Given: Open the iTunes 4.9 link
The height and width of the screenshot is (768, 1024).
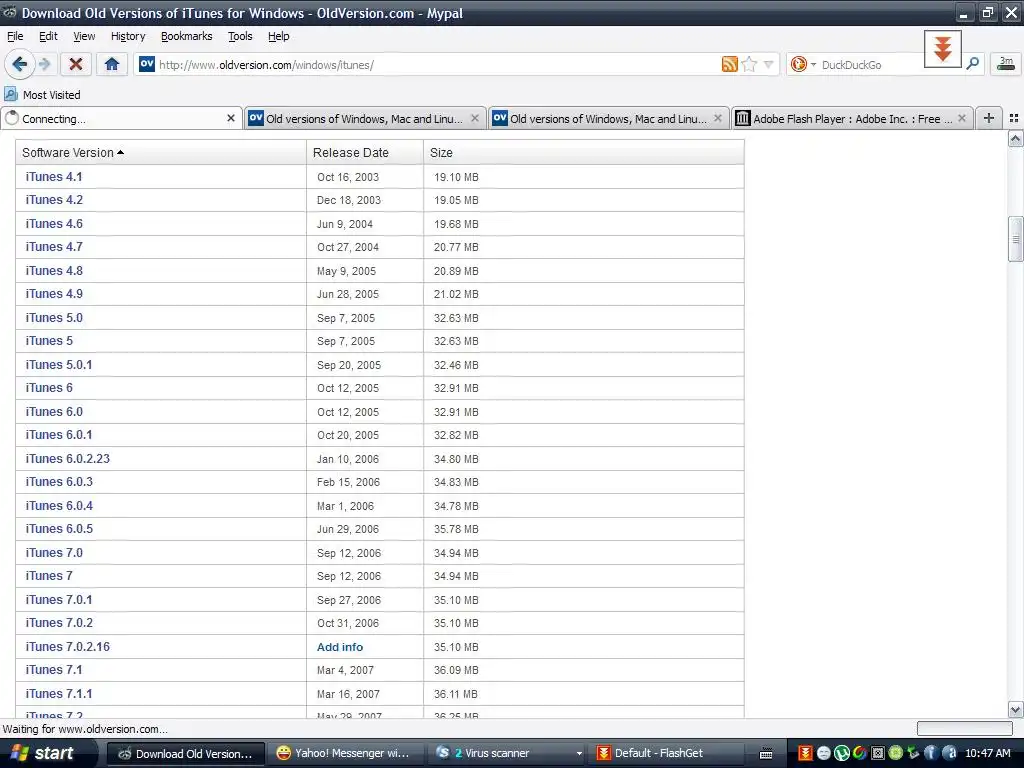Looking at the screenshot, I should click(x=54, y=294).
